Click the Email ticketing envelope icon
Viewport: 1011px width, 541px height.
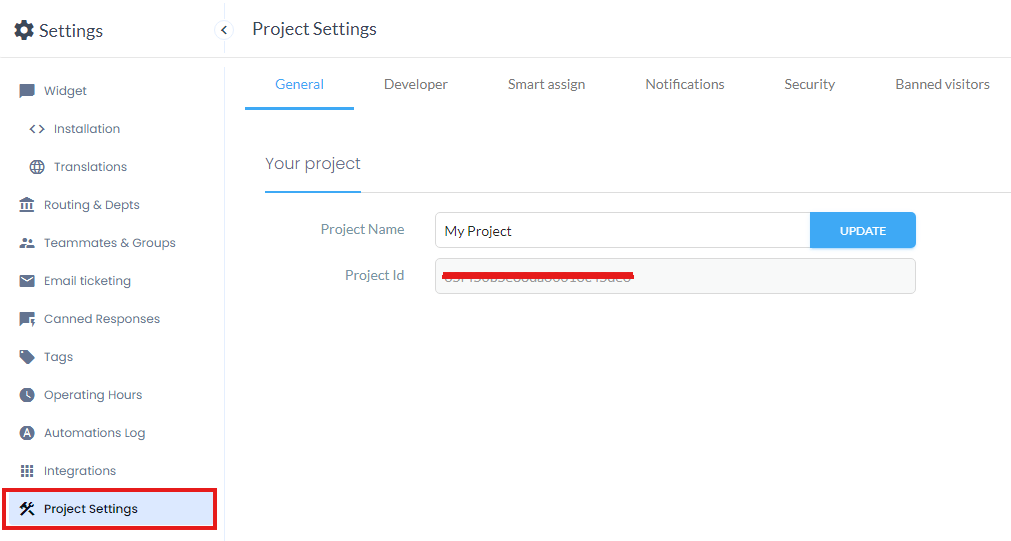27,281
